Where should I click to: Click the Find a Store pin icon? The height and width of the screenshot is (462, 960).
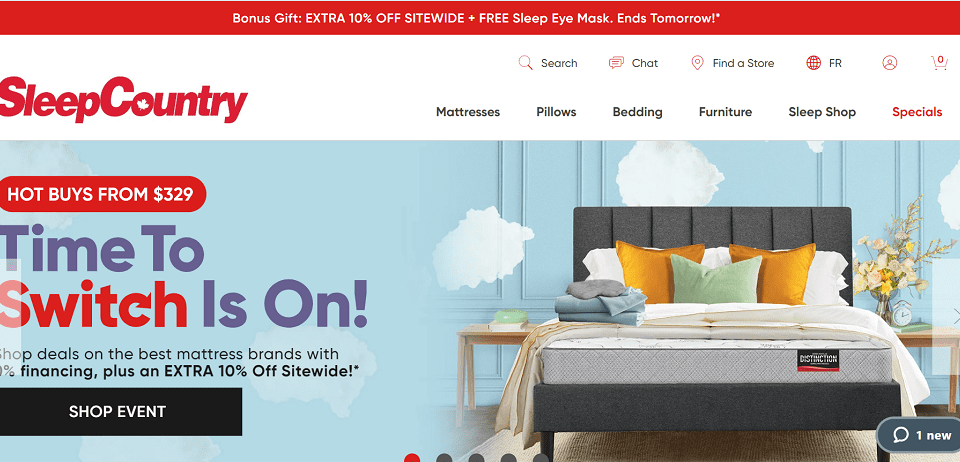coord(697,63)
